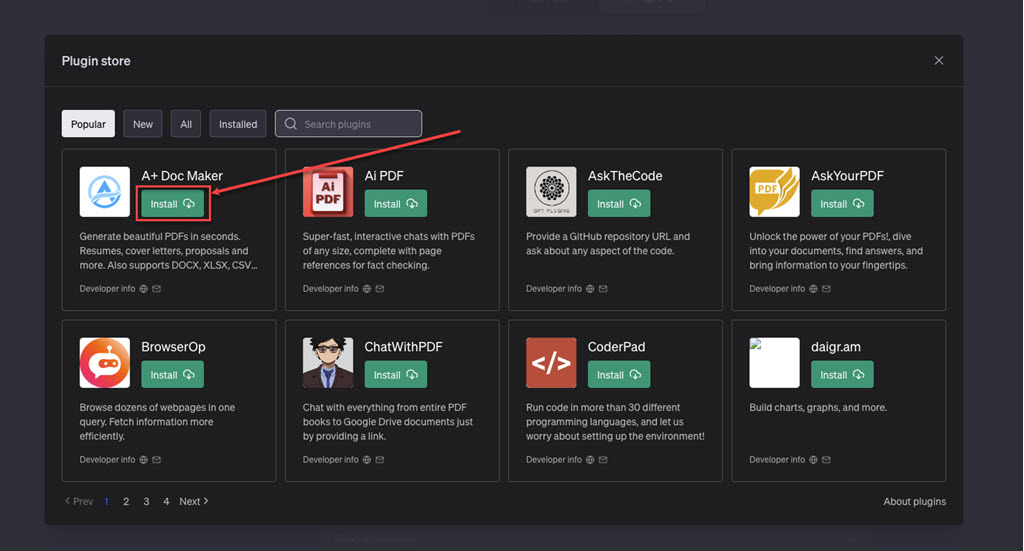Open AskYourPDF developer website globe icon

point(814,289)
